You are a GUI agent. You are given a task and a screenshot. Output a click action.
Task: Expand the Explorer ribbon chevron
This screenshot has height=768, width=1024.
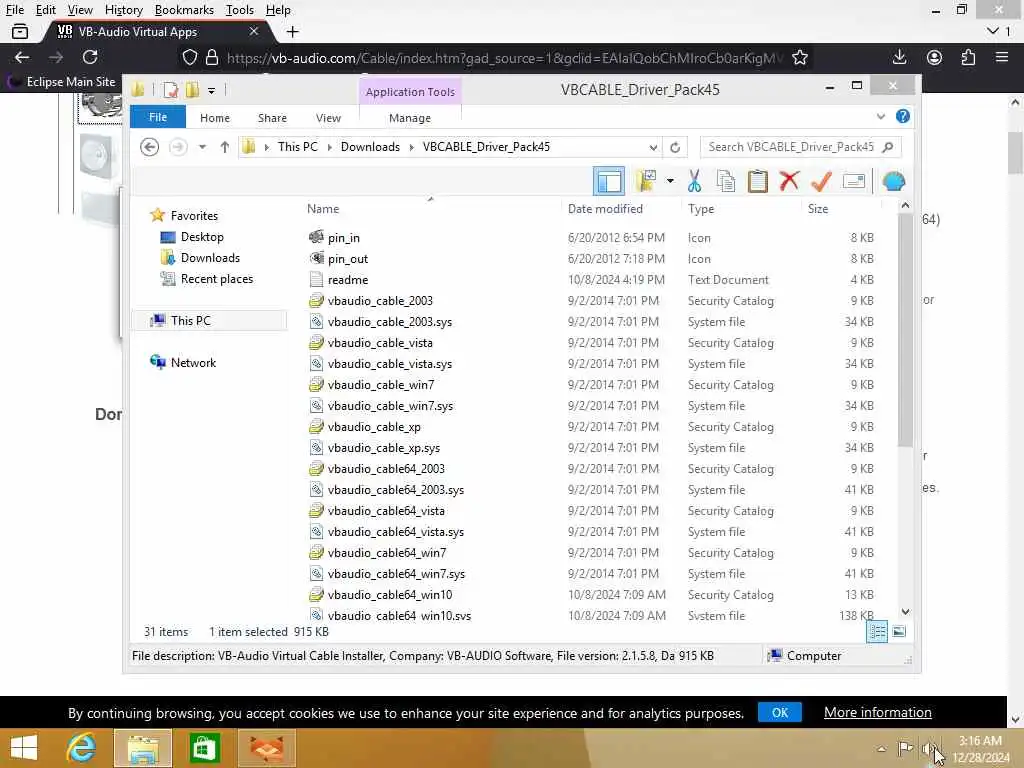[880, 117]
